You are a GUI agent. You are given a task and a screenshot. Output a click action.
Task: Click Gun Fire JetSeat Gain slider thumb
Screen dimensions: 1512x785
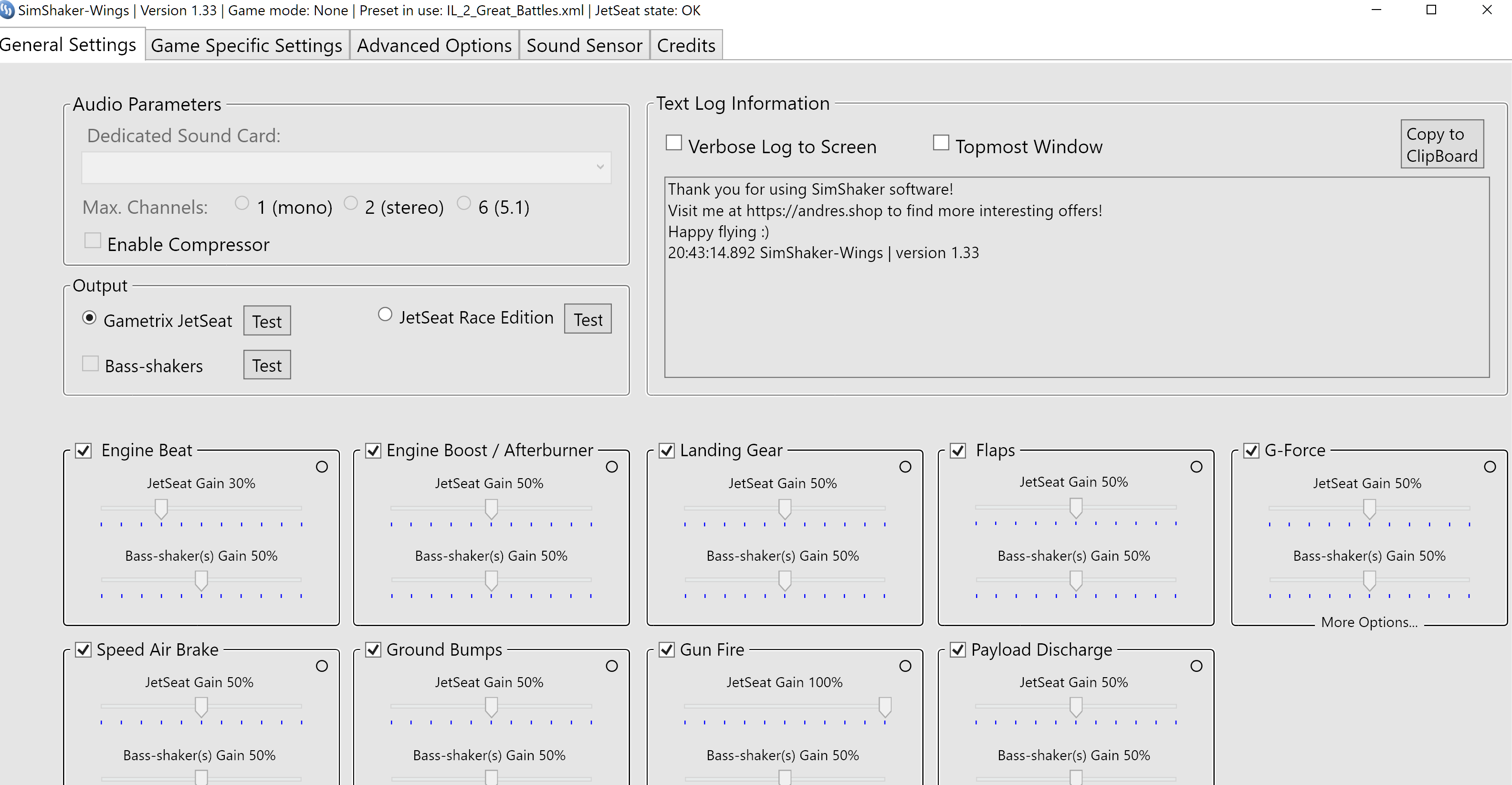(885, 707)
